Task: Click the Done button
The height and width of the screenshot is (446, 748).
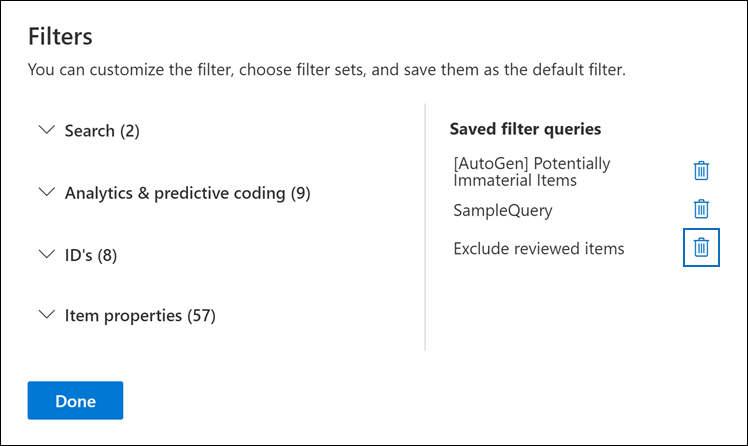Action: (x=75, y=400)
